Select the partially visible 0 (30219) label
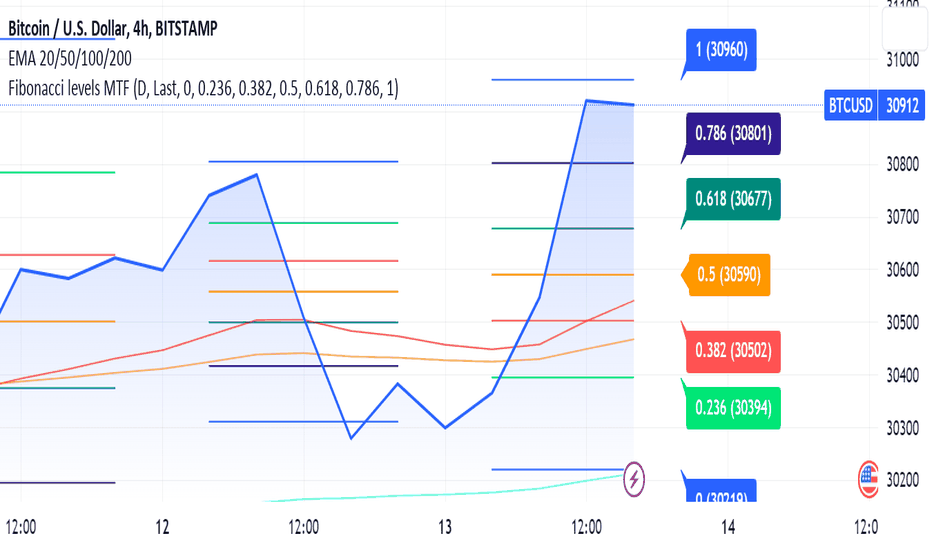This screenshot has width=932, height=550. point(721,492)
